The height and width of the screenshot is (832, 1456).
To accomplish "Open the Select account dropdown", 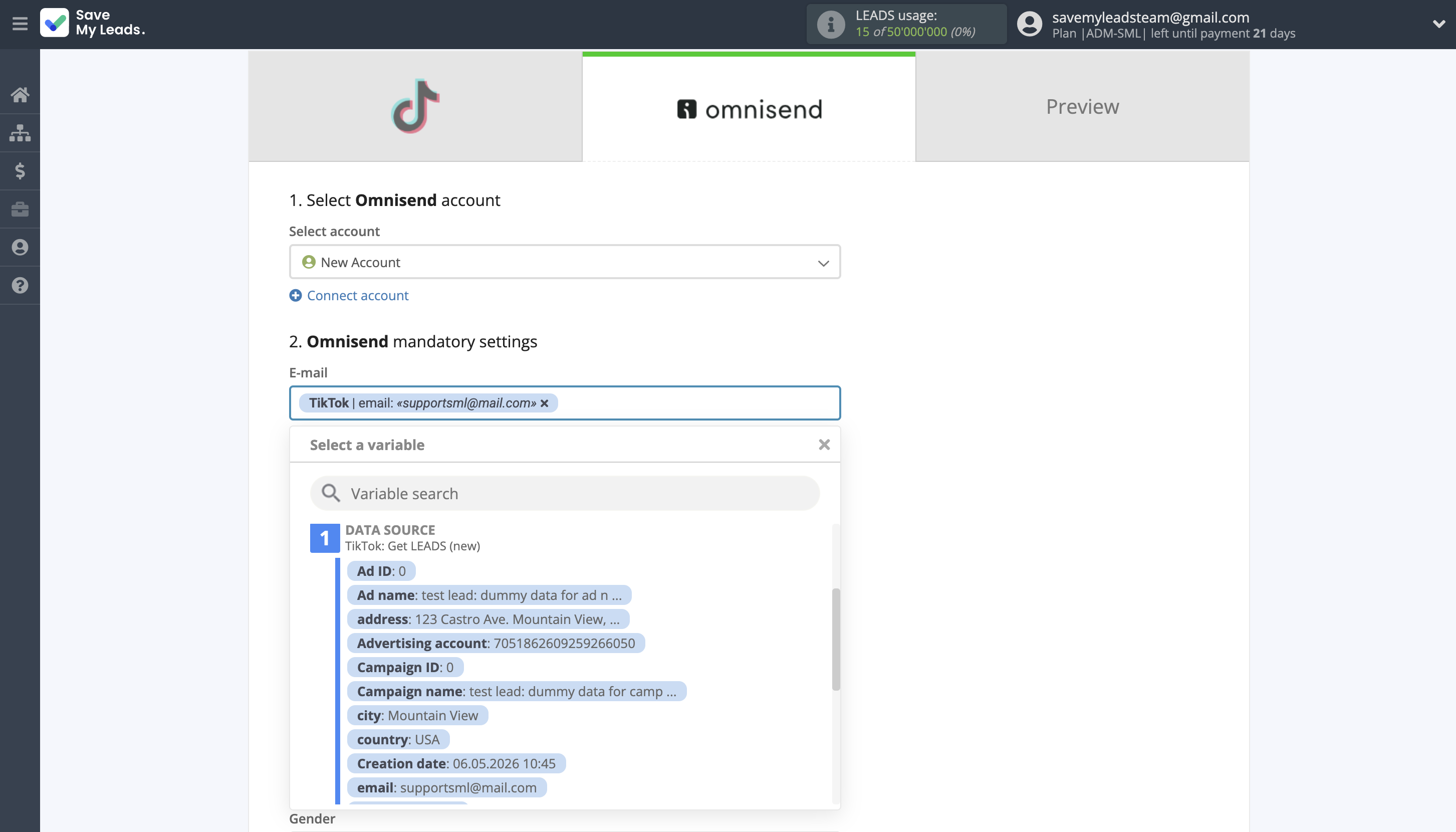I will 564,262.
